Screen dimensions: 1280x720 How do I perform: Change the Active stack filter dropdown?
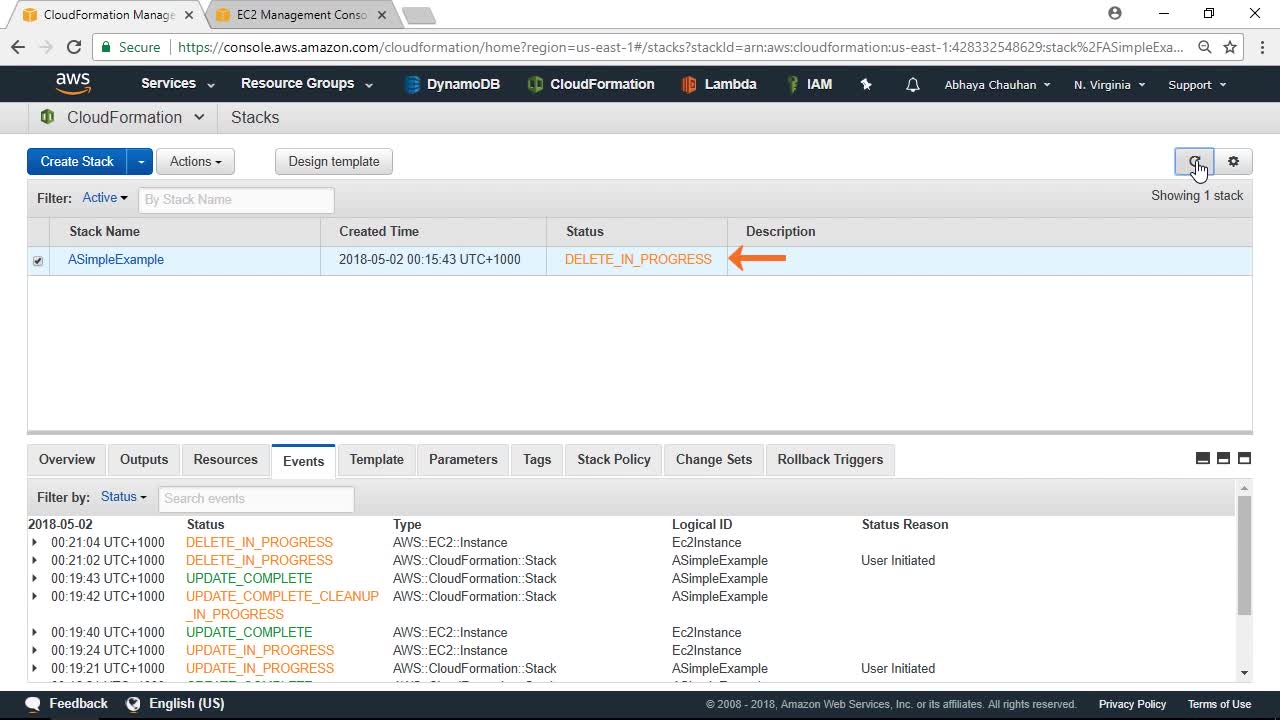click(105, 198)
